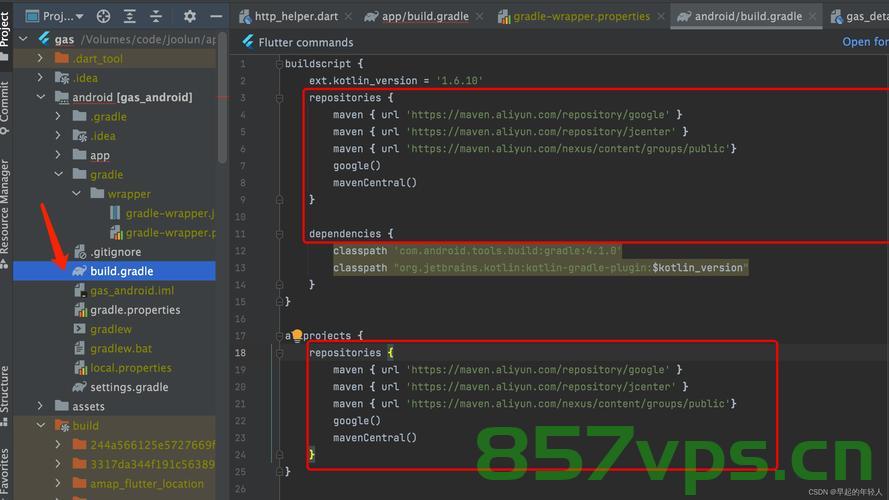Select the .gitignore file
Viewport: 889px width, 500px height.
click(108, 252)
